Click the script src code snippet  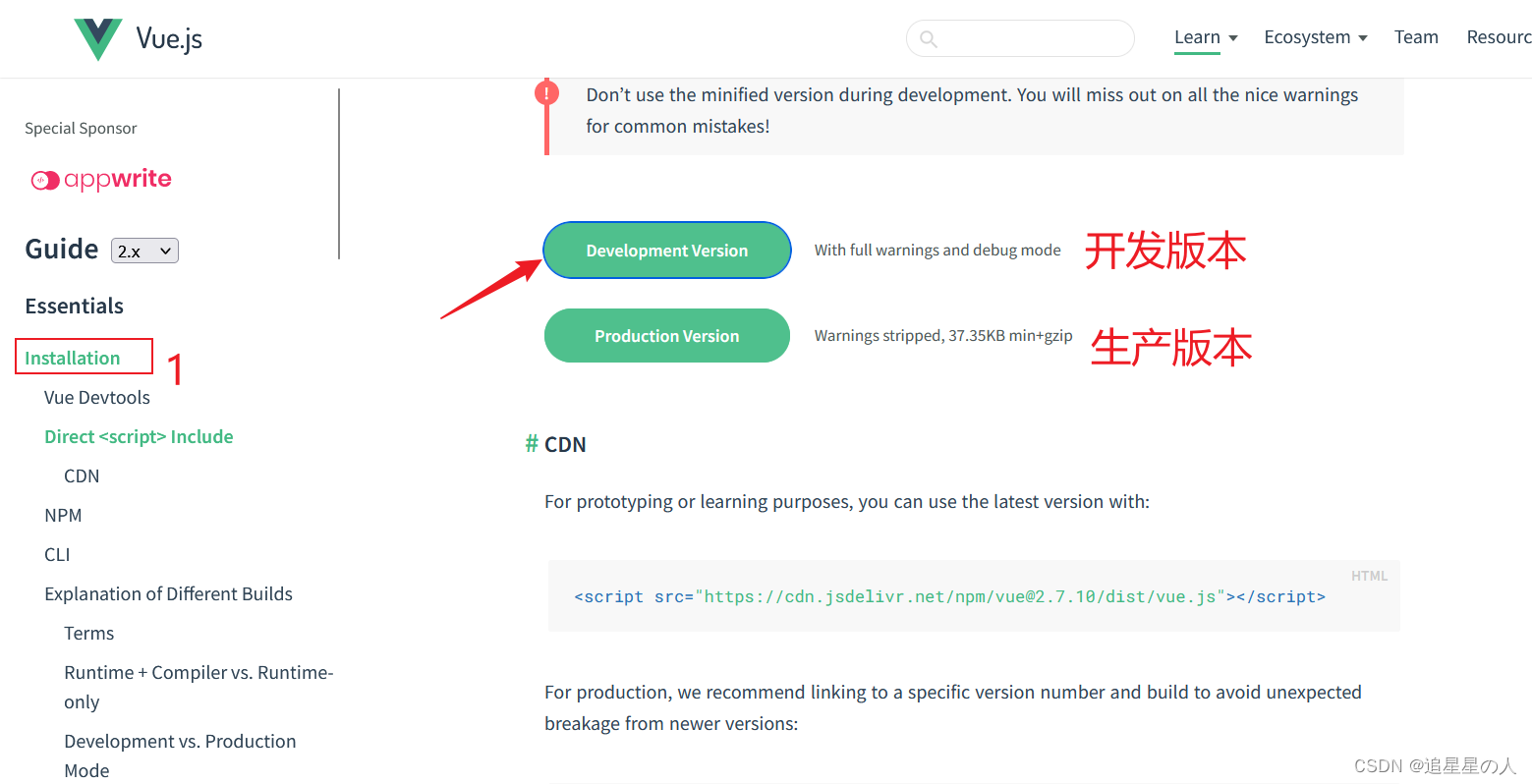[x=949, y=596]
